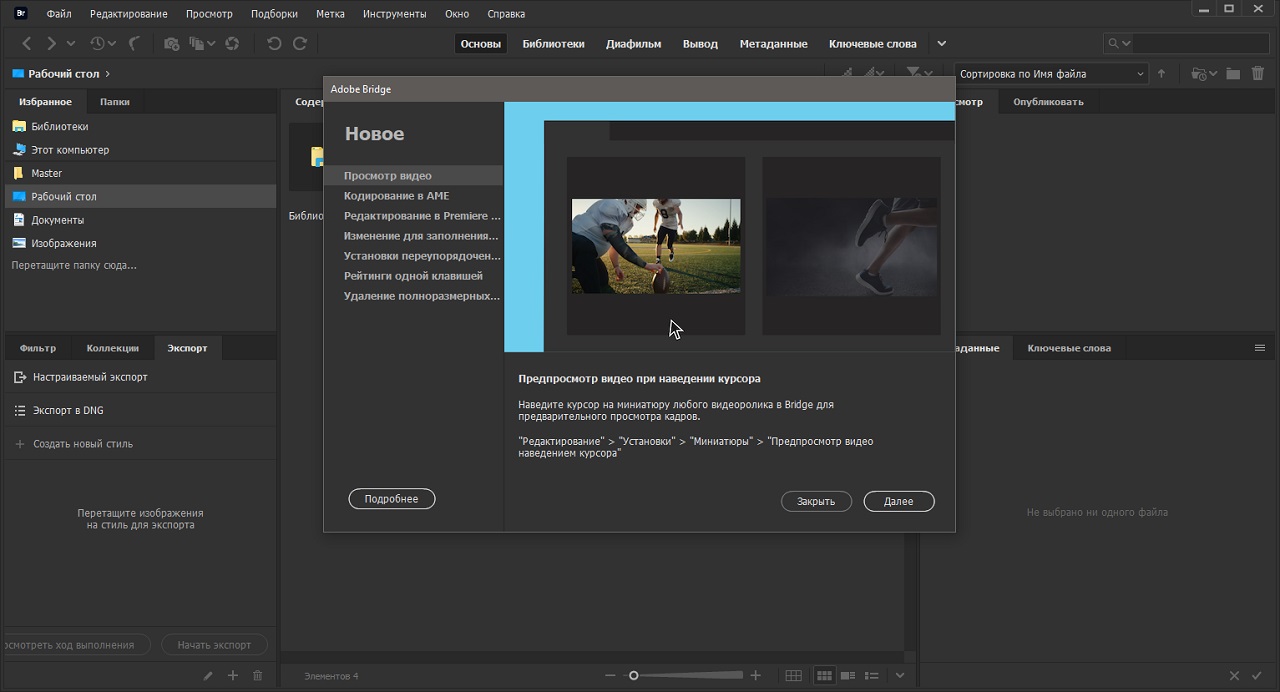
Task: Click the Open in Camera Raw icon
Action: (x=232, y=44)
